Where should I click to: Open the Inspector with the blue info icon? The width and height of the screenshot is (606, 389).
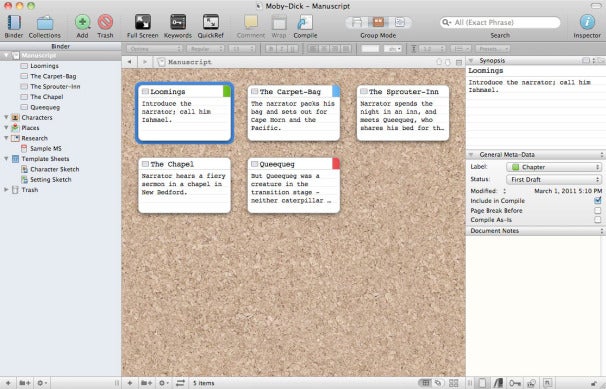pyautogui.click(x=587, y=22)
